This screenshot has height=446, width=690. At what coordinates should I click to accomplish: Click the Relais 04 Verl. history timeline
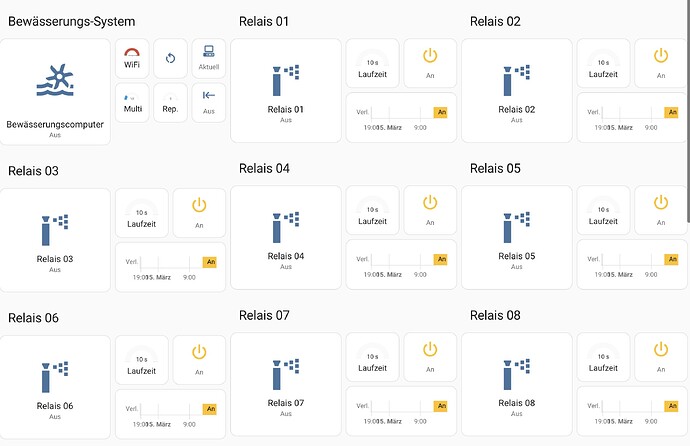401,265
